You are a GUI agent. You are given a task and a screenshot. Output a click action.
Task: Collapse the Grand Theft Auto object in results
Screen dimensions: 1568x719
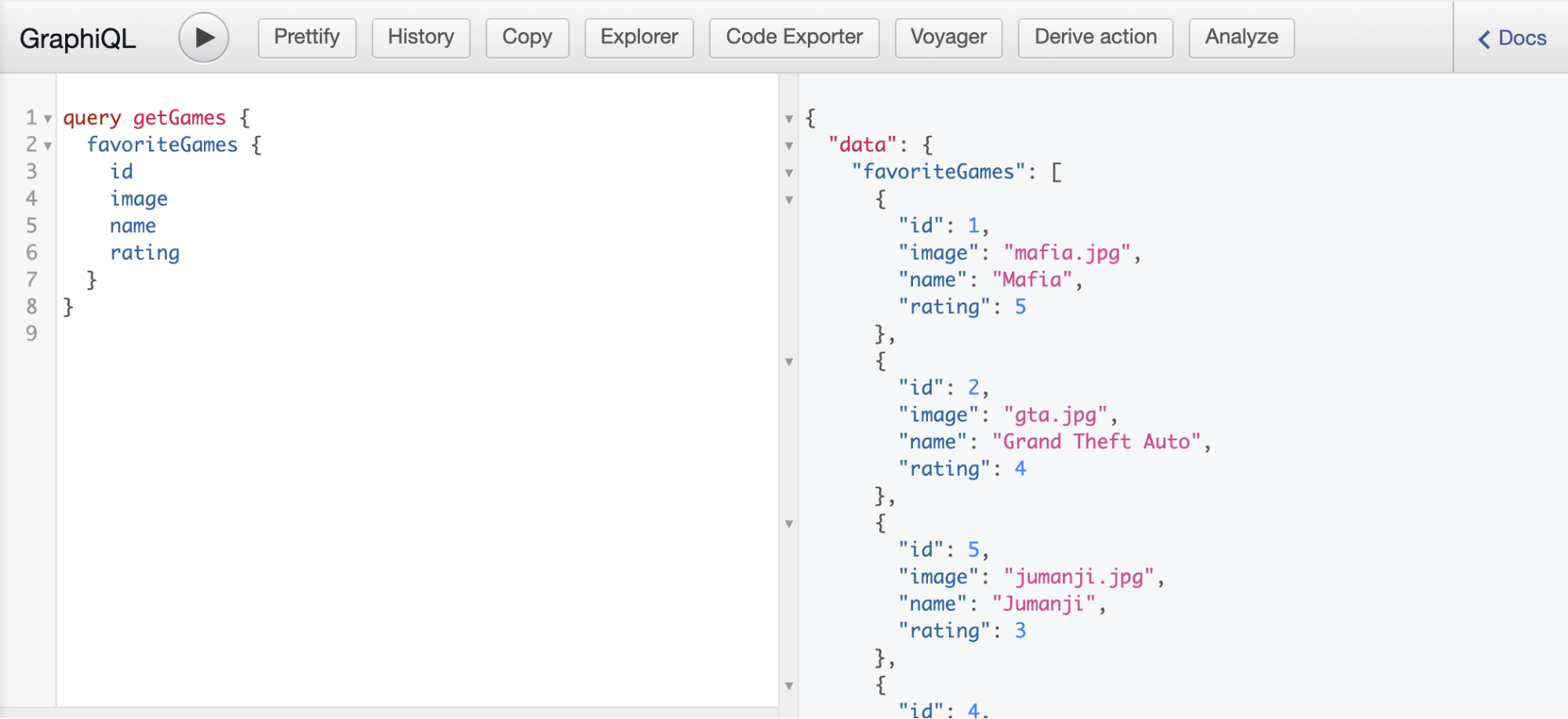pos(788,362)
